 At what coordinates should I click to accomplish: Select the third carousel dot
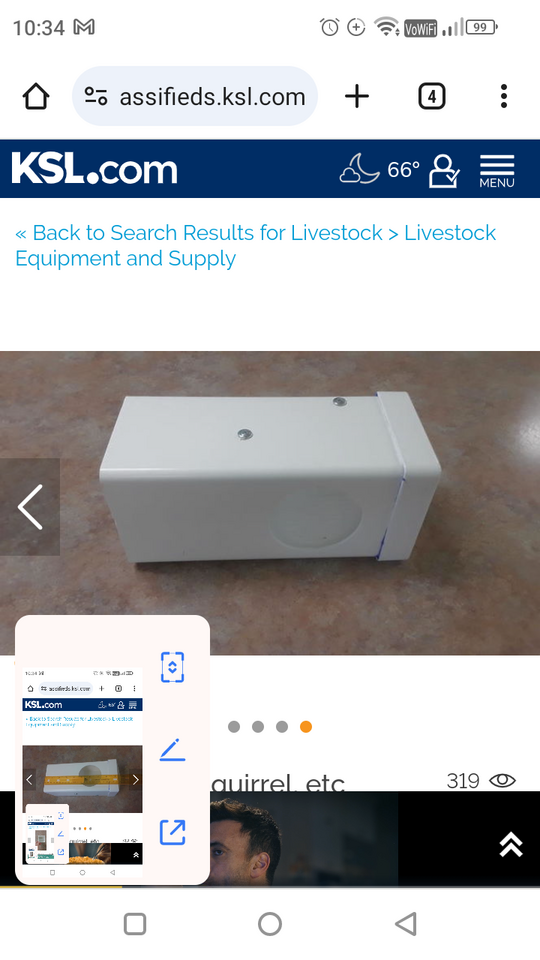[x=282, y=727]
